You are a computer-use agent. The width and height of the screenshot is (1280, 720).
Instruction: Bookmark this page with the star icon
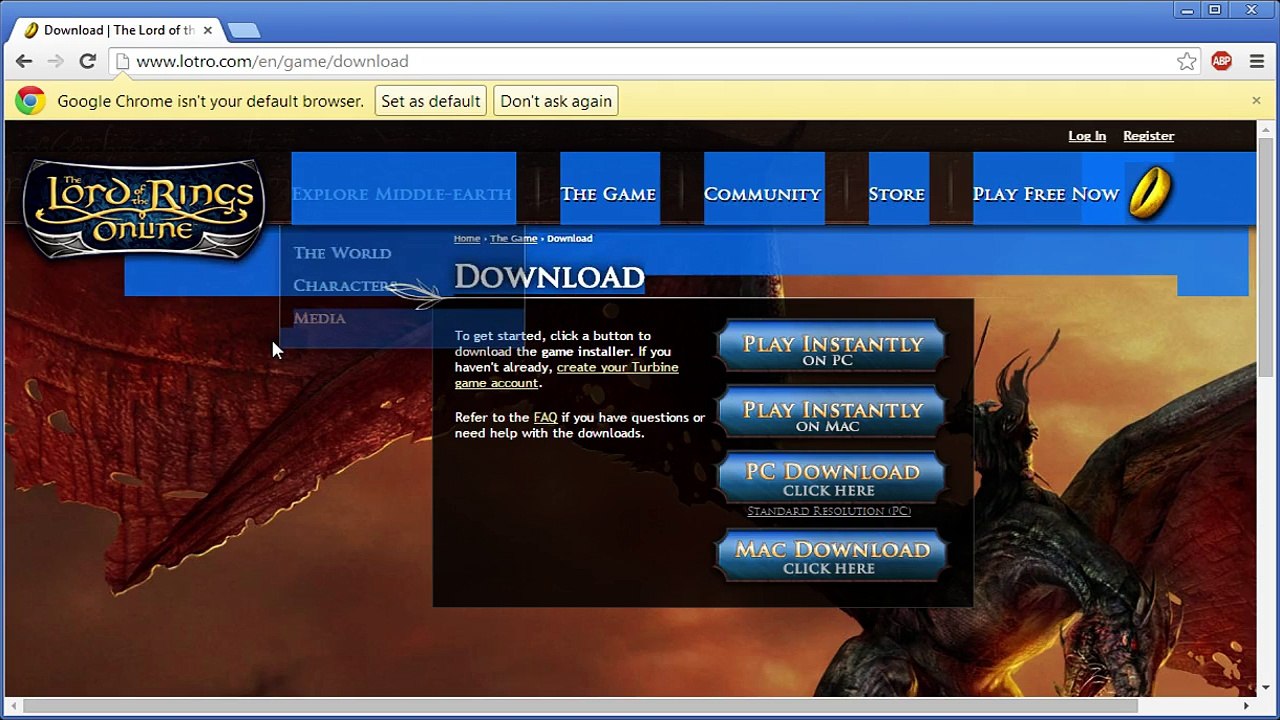pos(1187,61)
